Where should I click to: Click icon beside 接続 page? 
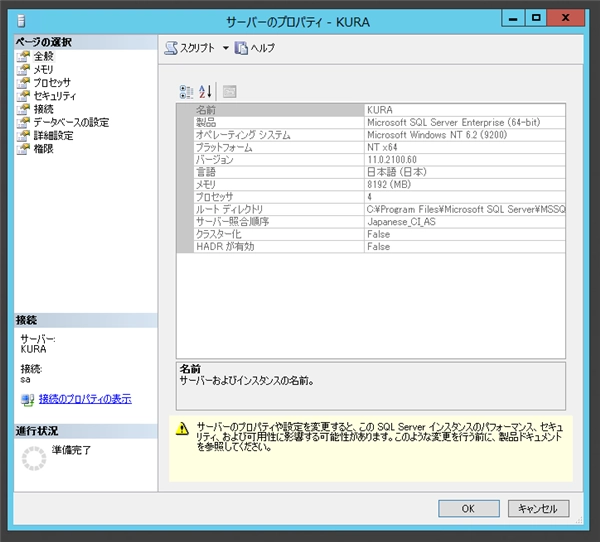(x=23, y=109)
